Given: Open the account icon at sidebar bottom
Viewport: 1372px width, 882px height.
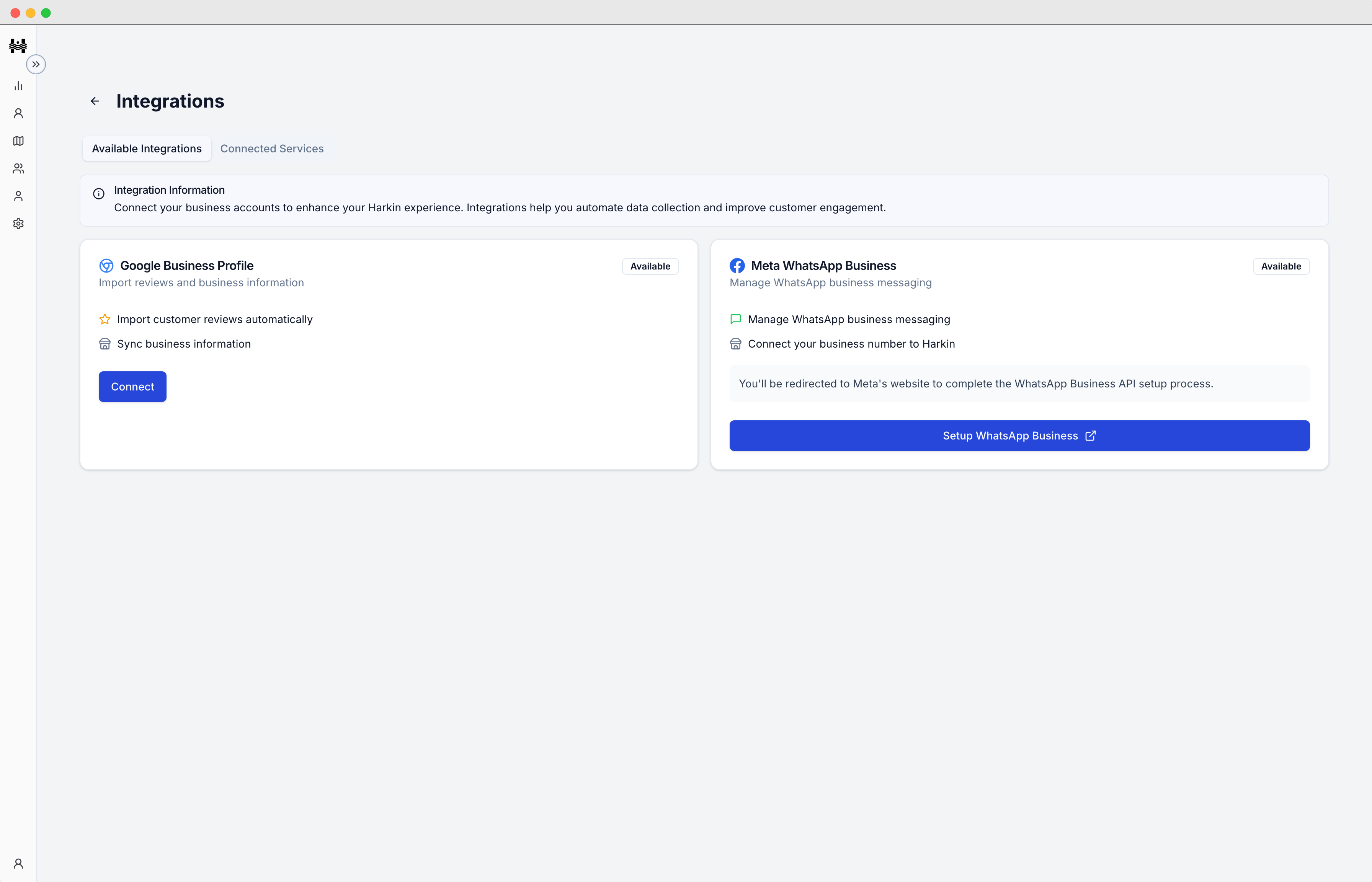Looking at the screenshot, I should [x=18, y=863].
